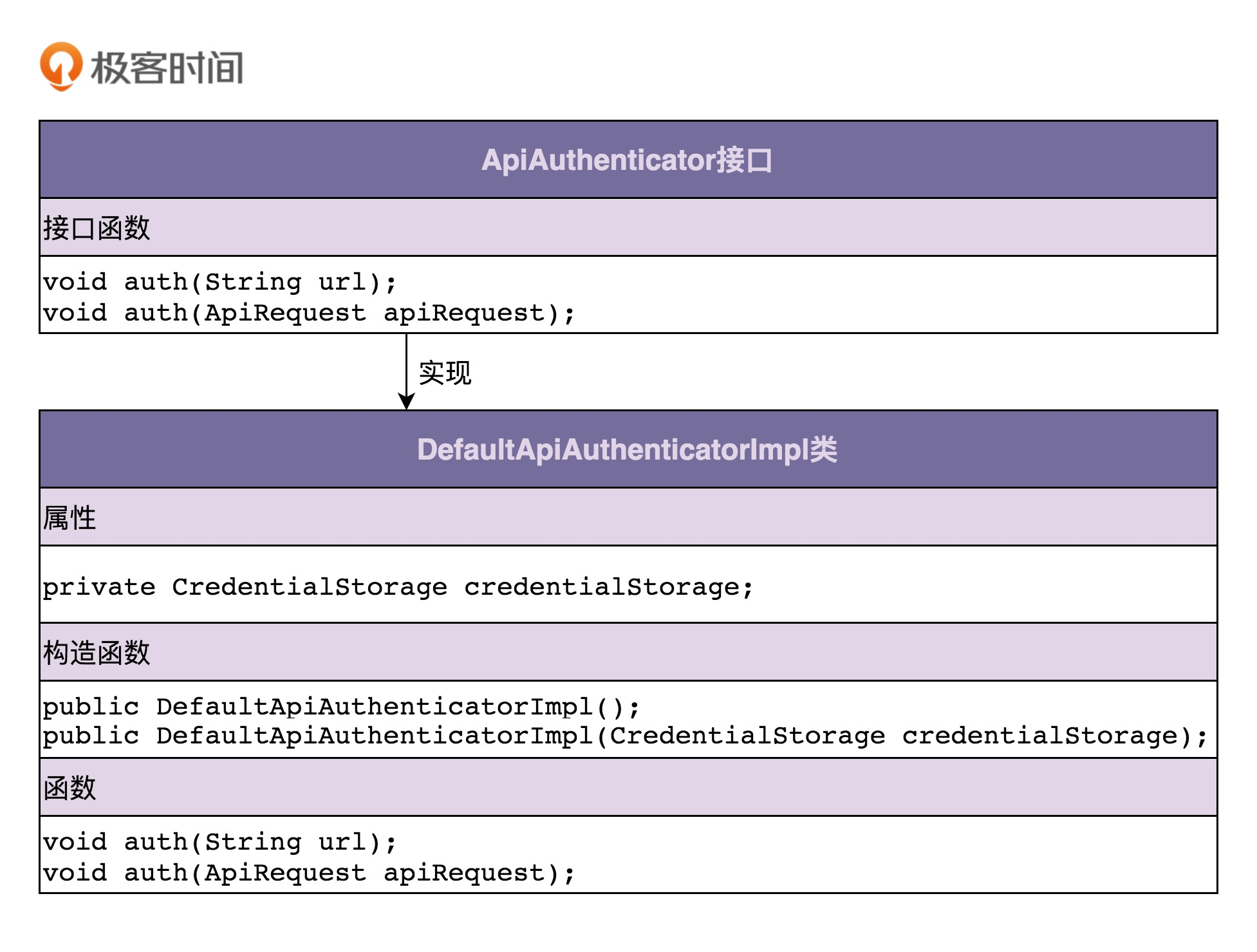Image resolution: width=1257 pixels, height=952 pixels.
Task: Click the credentialStorage field name ending the attribute line
Action: (x=602, y=587)
